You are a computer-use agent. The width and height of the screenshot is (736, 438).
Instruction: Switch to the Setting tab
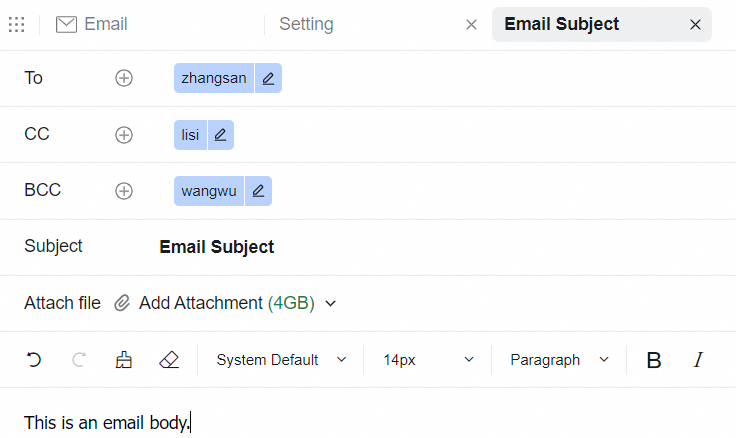click(x=306, y=25)
